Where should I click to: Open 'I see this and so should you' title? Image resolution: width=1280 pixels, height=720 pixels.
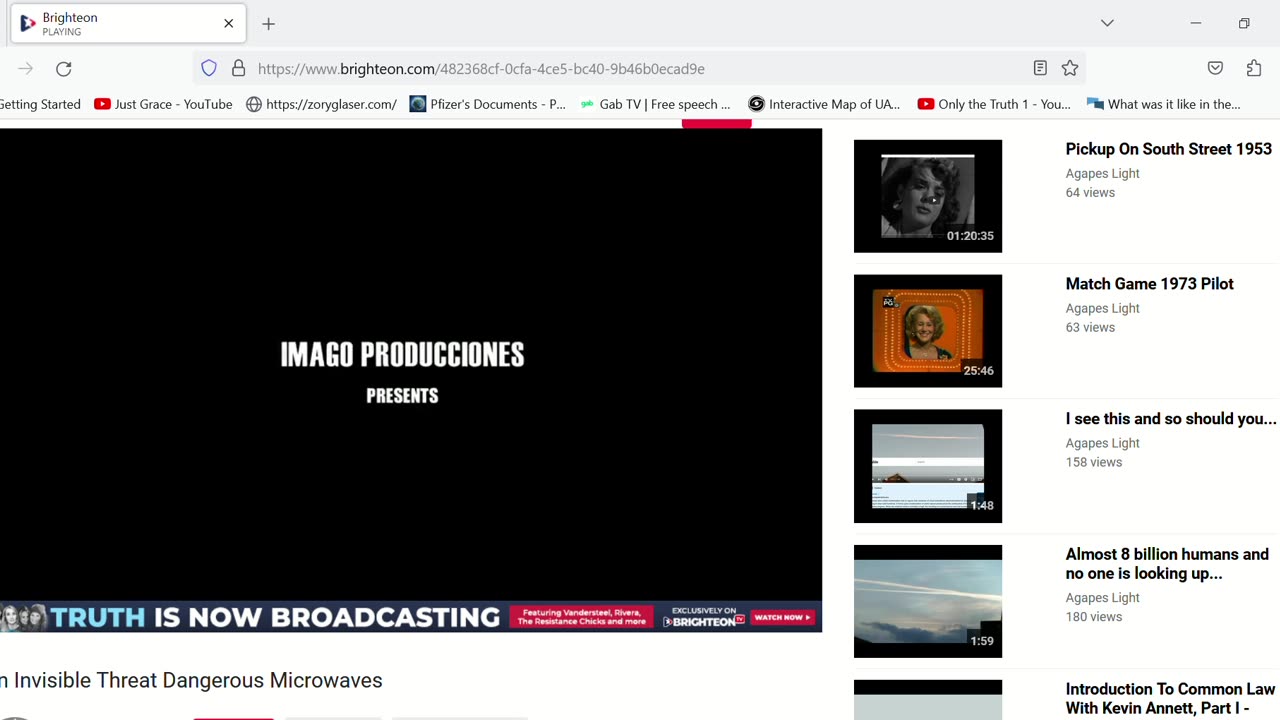click(1171, 419)
